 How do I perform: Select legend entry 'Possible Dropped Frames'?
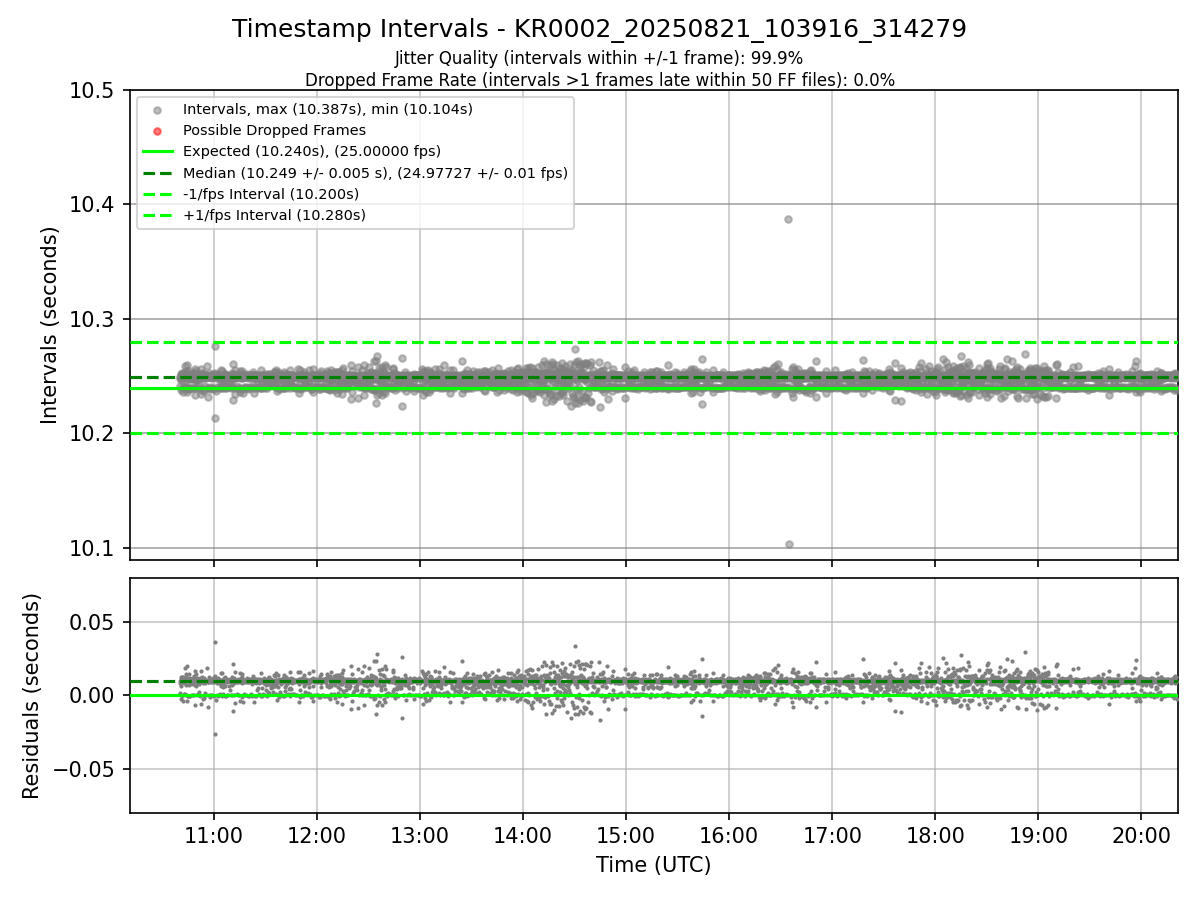[274, 130]
